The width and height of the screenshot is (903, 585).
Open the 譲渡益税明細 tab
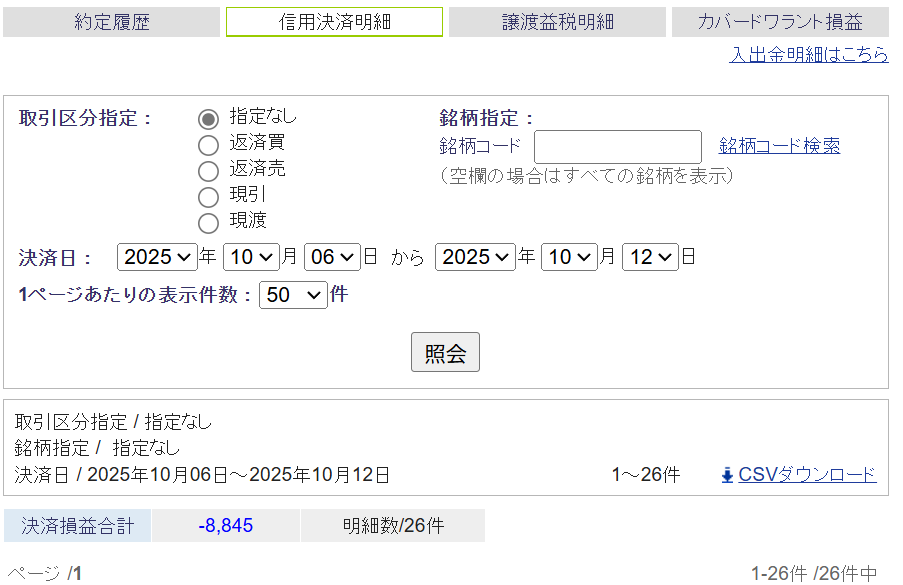click(557, 22)
